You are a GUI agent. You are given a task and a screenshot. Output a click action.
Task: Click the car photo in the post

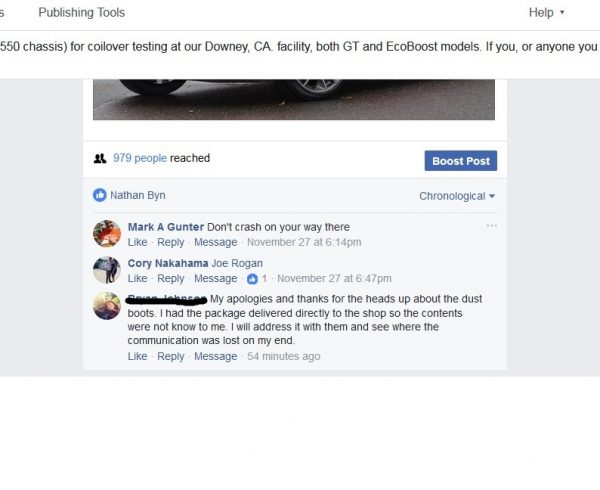point(294,99)
